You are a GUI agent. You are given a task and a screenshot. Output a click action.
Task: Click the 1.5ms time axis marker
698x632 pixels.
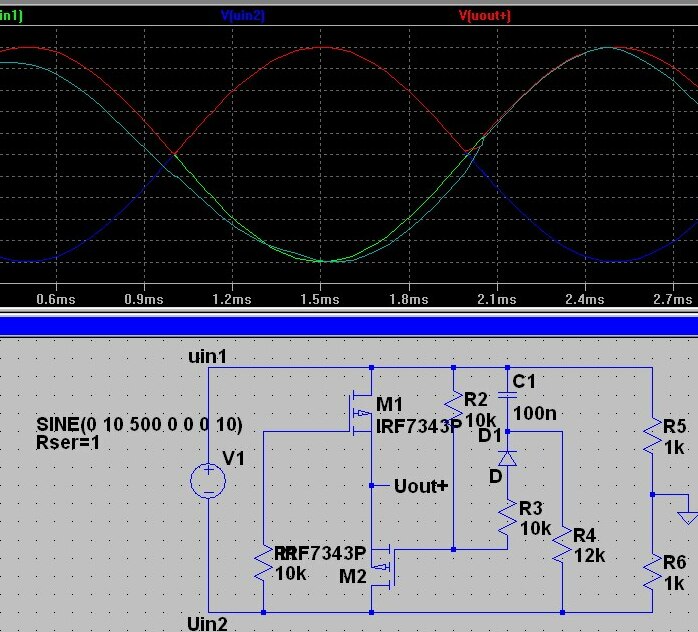[x=320, y=299]
